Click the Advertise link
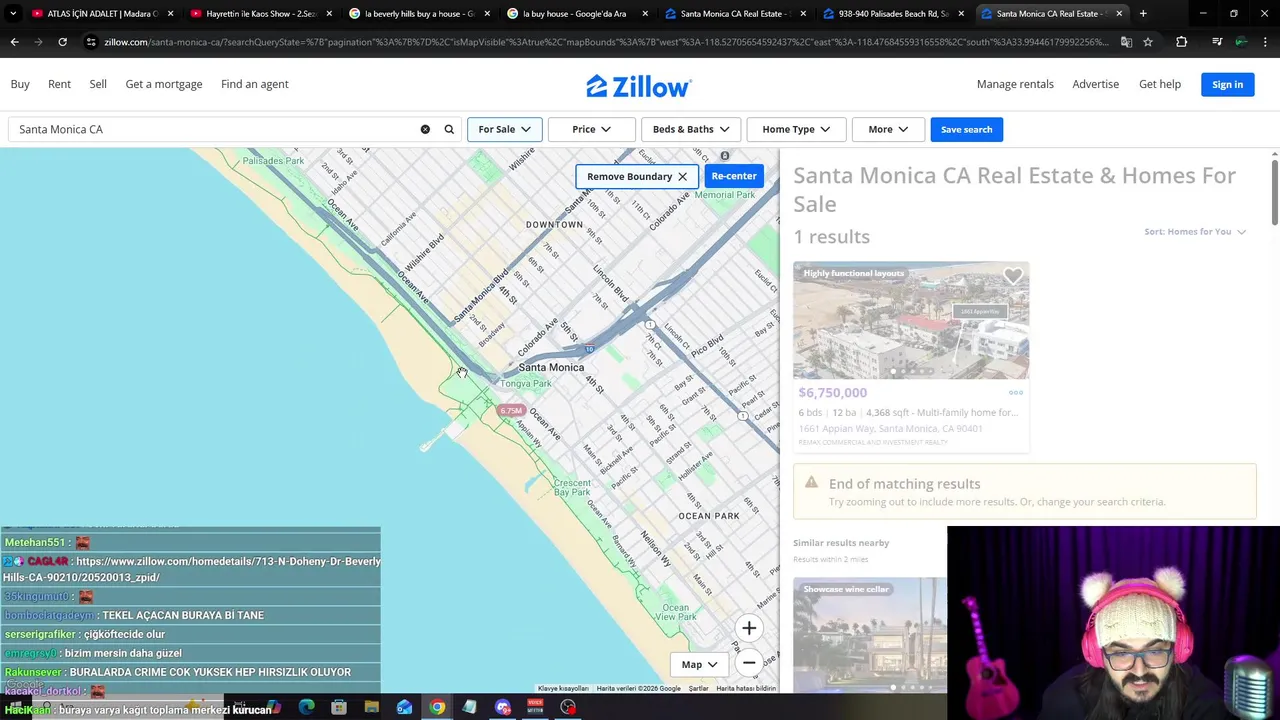Viewport: 1280px width, 720px height. tap(1095, 84)
